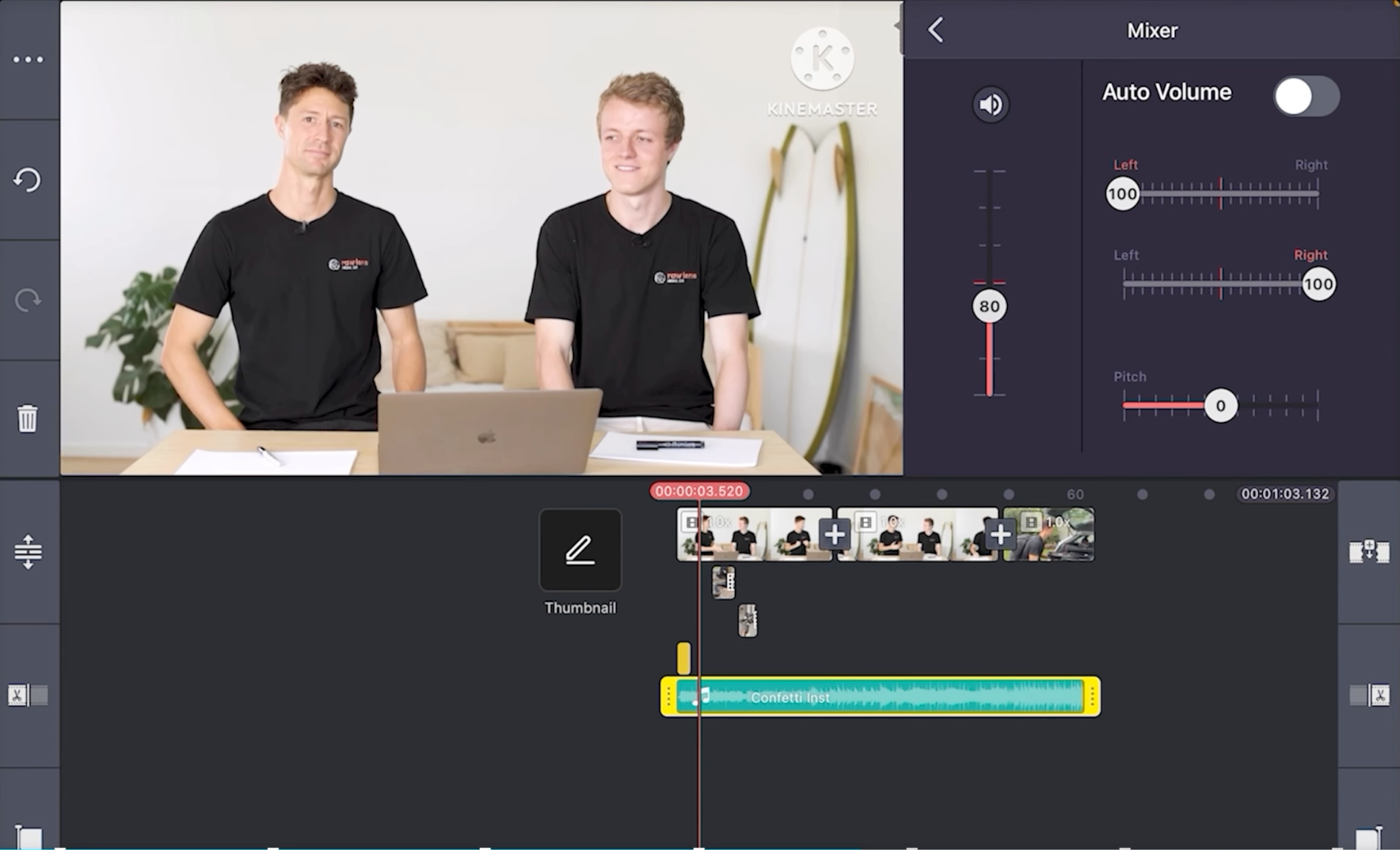
Task: Click the first transition plus button between clips
Action: click(x=834, y=534)
